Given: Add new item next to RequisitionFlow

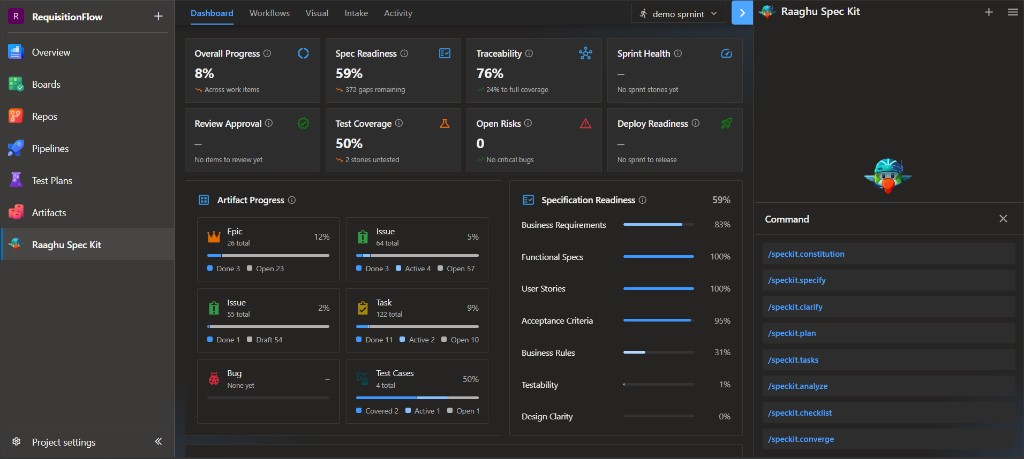Looking at the screenshot, I should point(158,16).
